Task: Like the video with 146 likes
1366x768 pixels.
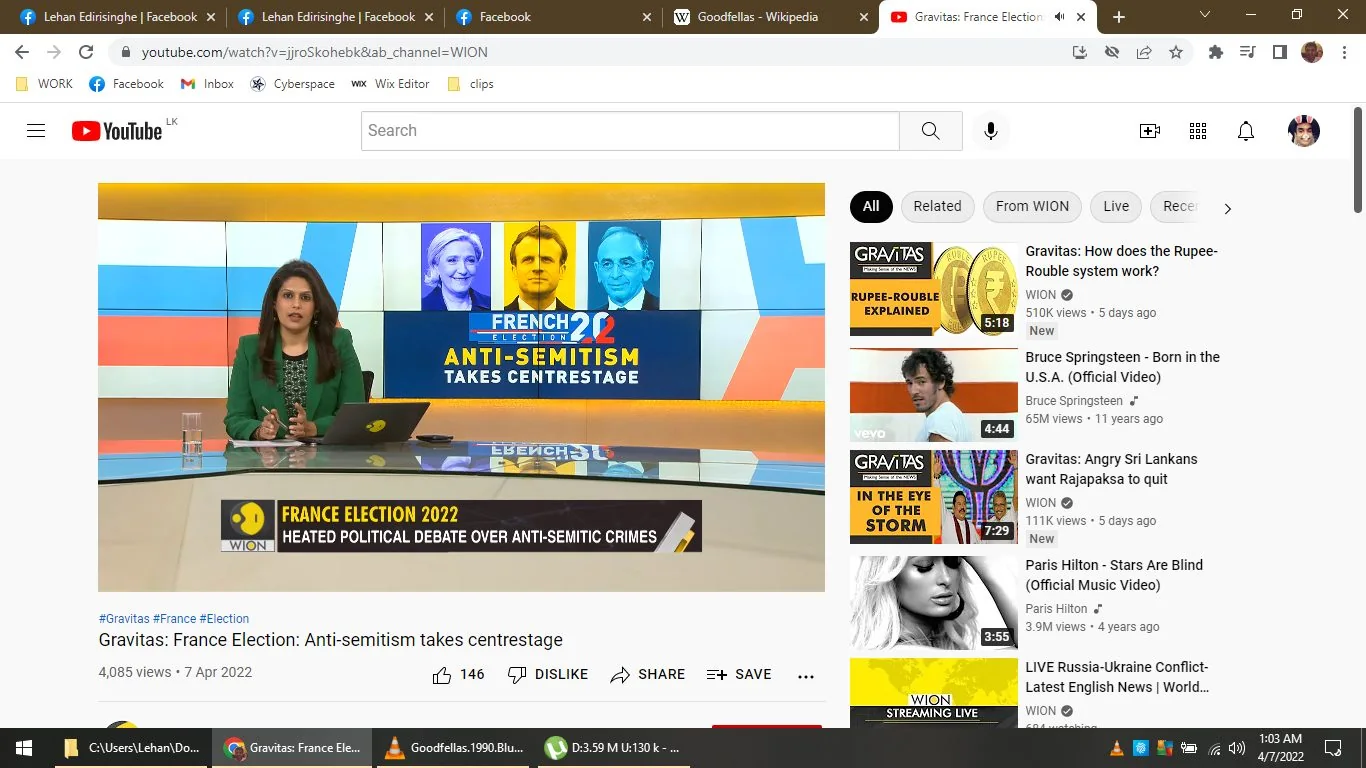Action: click(x=458, y=675)
